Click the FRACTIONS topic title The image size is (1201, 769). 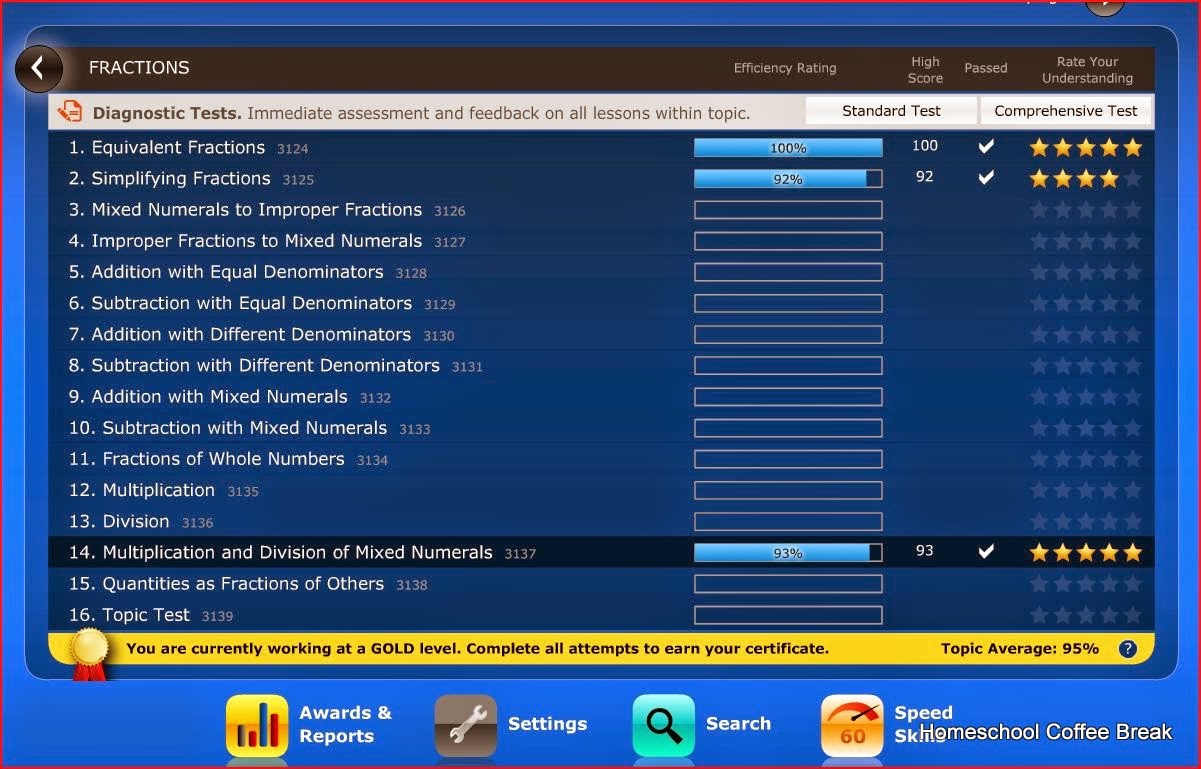pyautogui.click(x=139, y=68)
